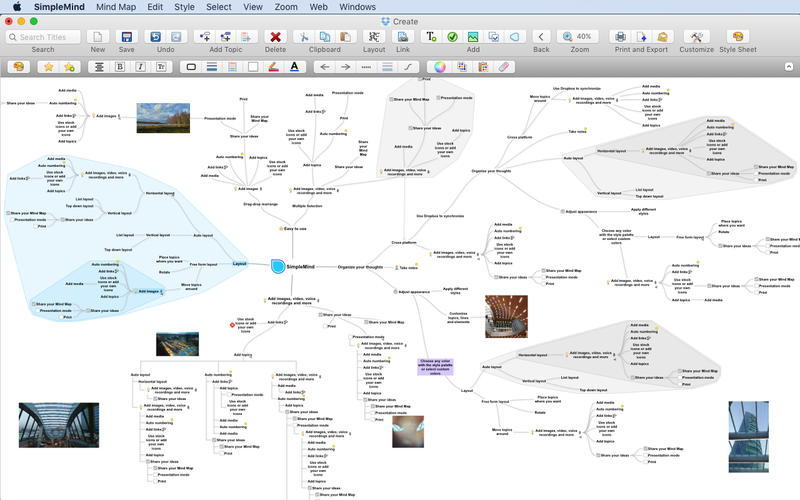Open the Mind Map menu
Screen dimensions: 800x500
coord(118,6)
